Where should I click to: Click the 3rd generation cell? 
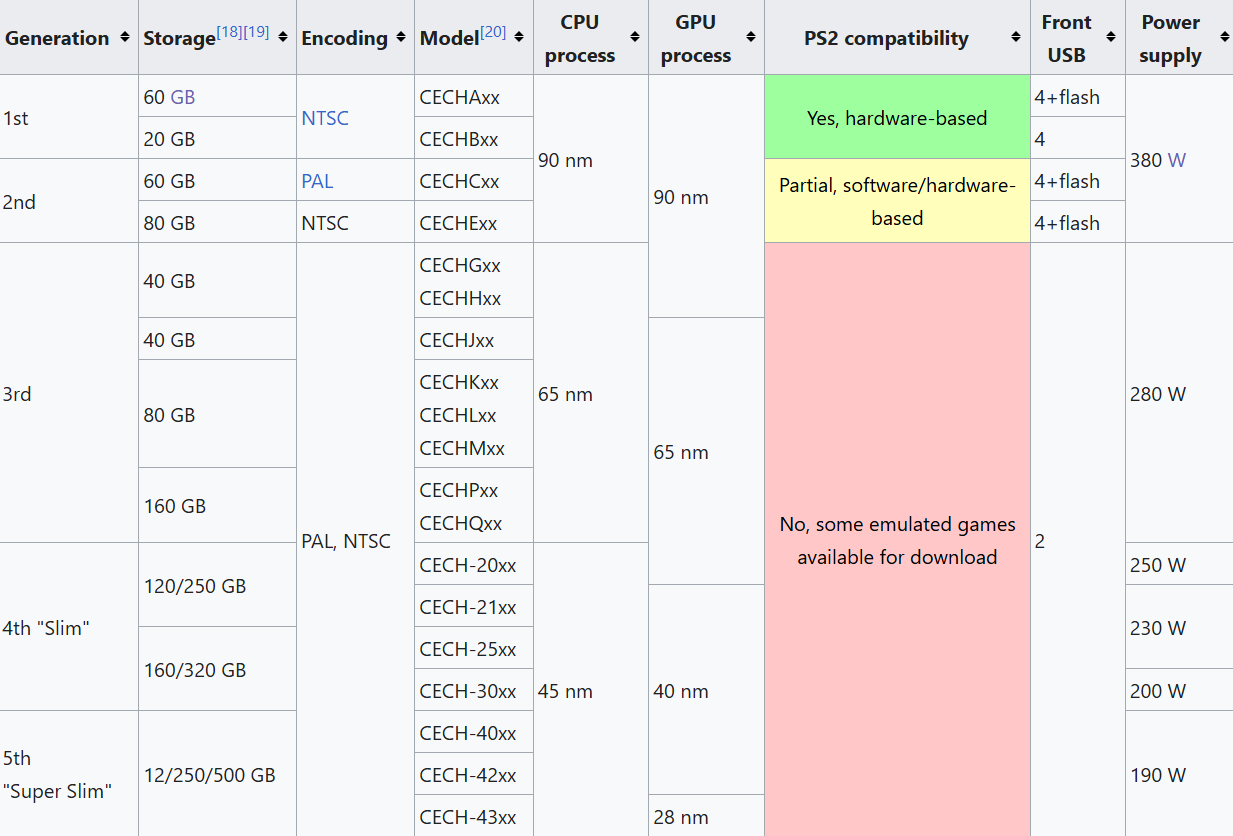[x=69, y=393]
